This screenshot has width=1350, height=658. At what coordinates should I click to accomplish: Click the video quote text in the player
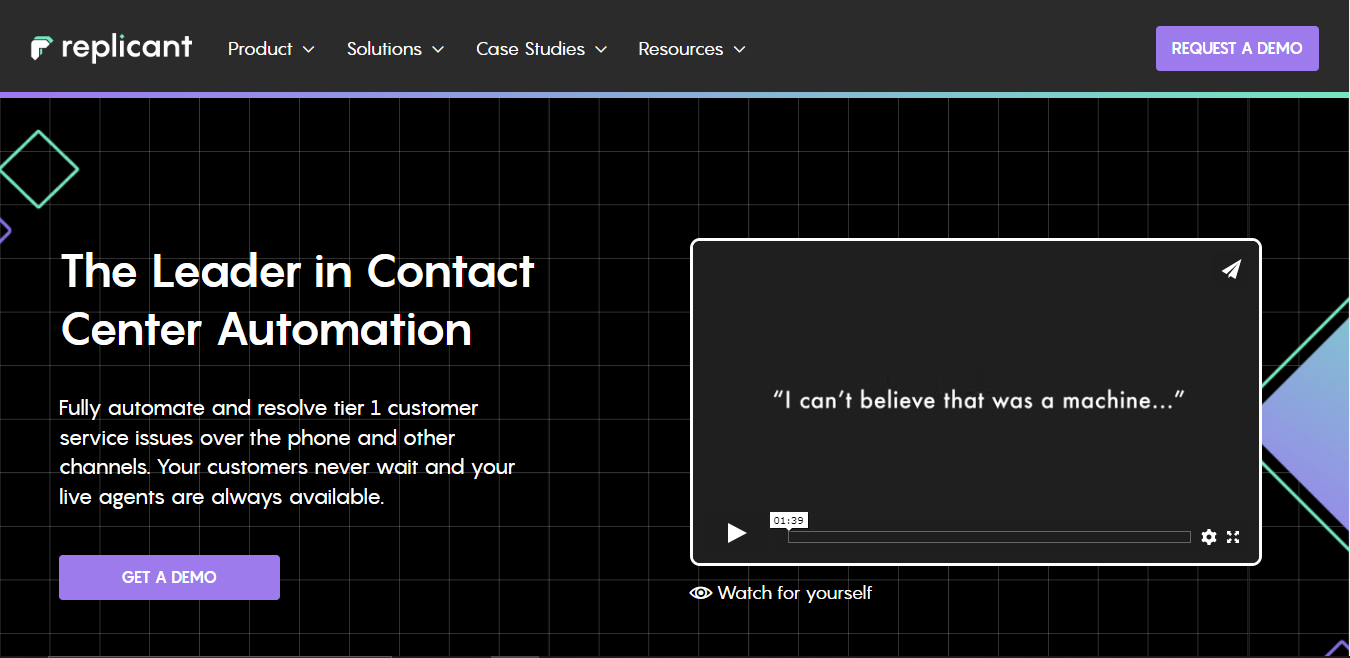click(x=978, y=400)
